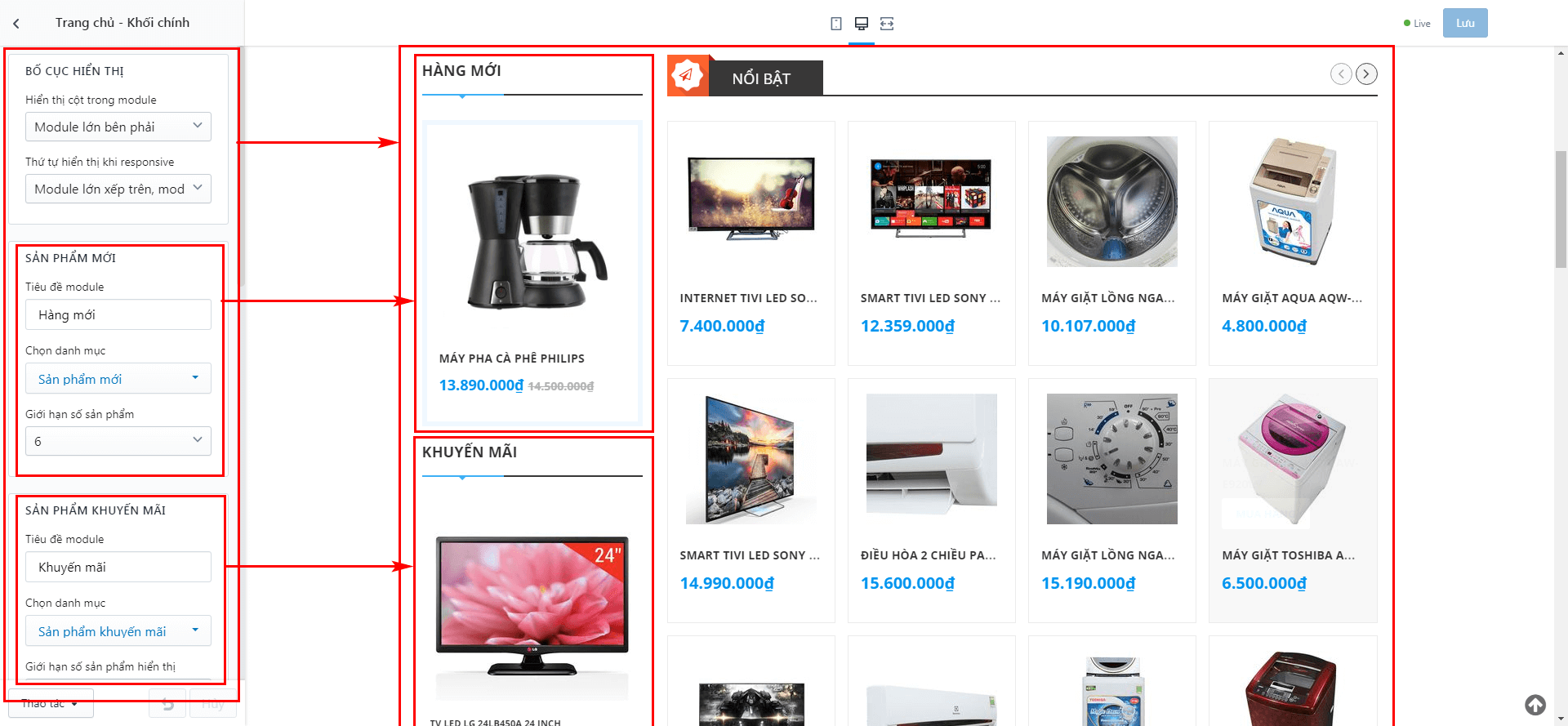Open the 12.359.000₫ Smart Tivi LED Sony link
The height and width of the screenshot is (726, 1568).
coord(930,298)
